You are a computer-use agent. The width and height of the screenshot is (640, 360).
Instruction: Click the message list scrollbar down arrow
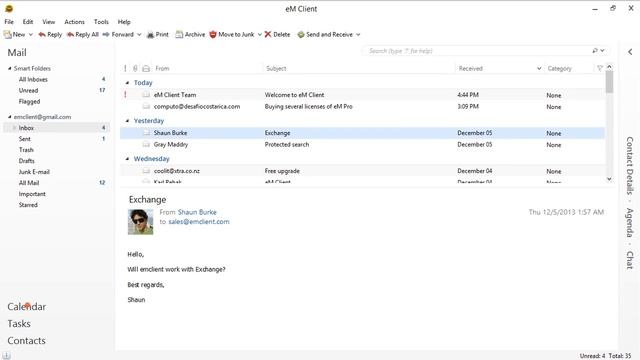(x=609, y=179)
